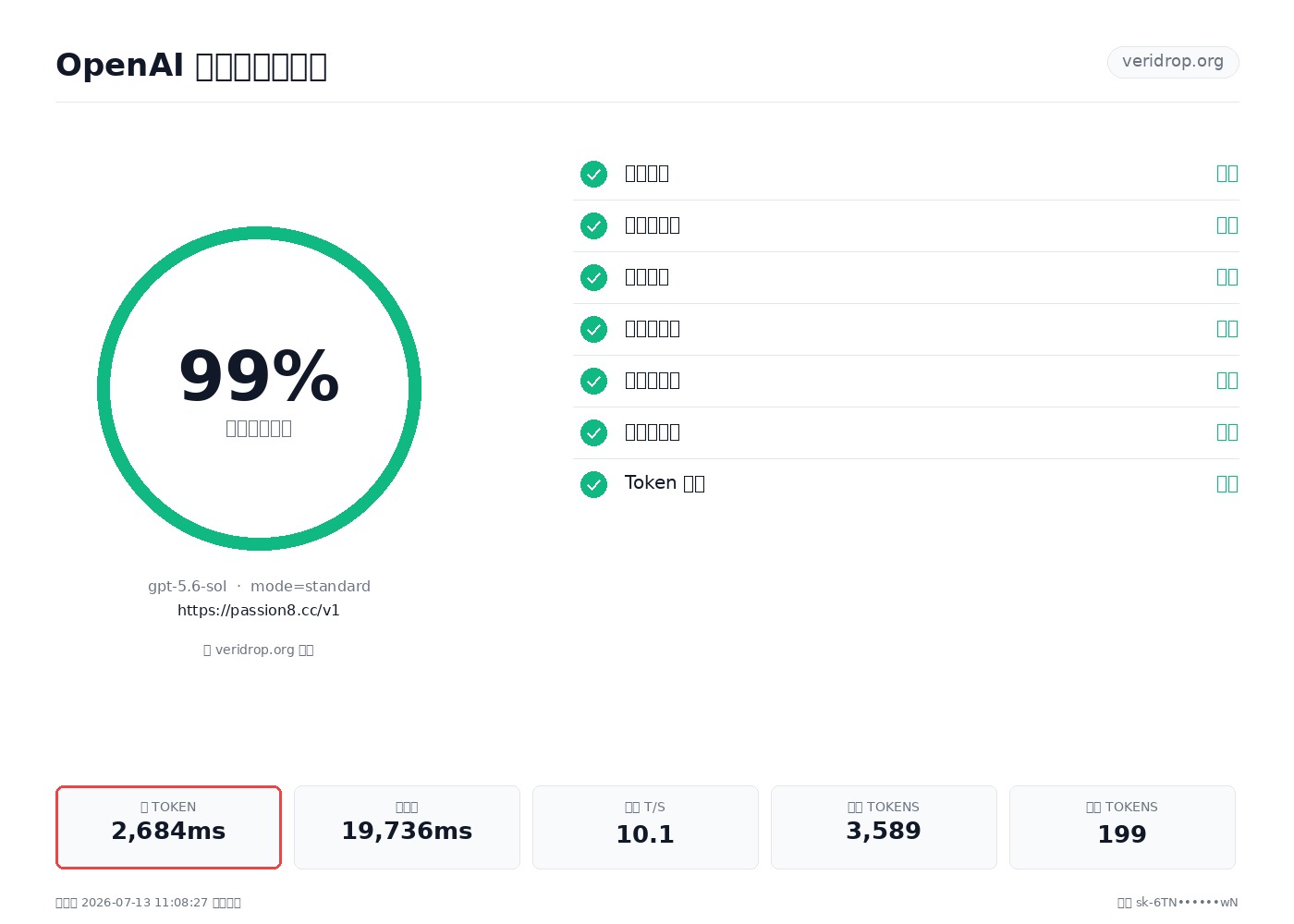This screenshot has width=1294, height=924.
Task: Open the https://passion8.cc/v1 endpoint link
Action: tap(259, 610)
